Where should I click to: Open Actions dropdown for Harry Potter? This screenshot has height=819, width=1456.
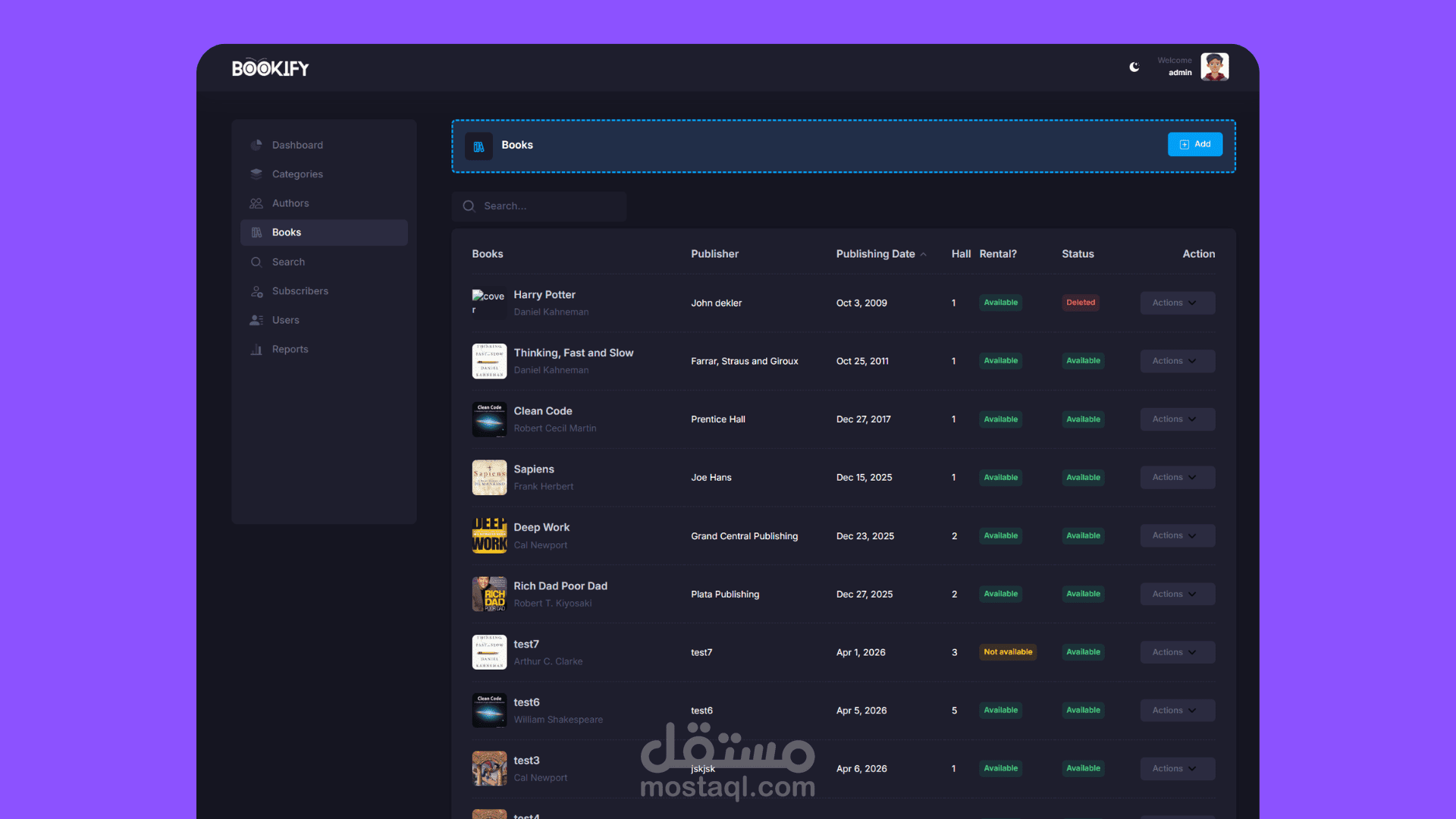1177,303
